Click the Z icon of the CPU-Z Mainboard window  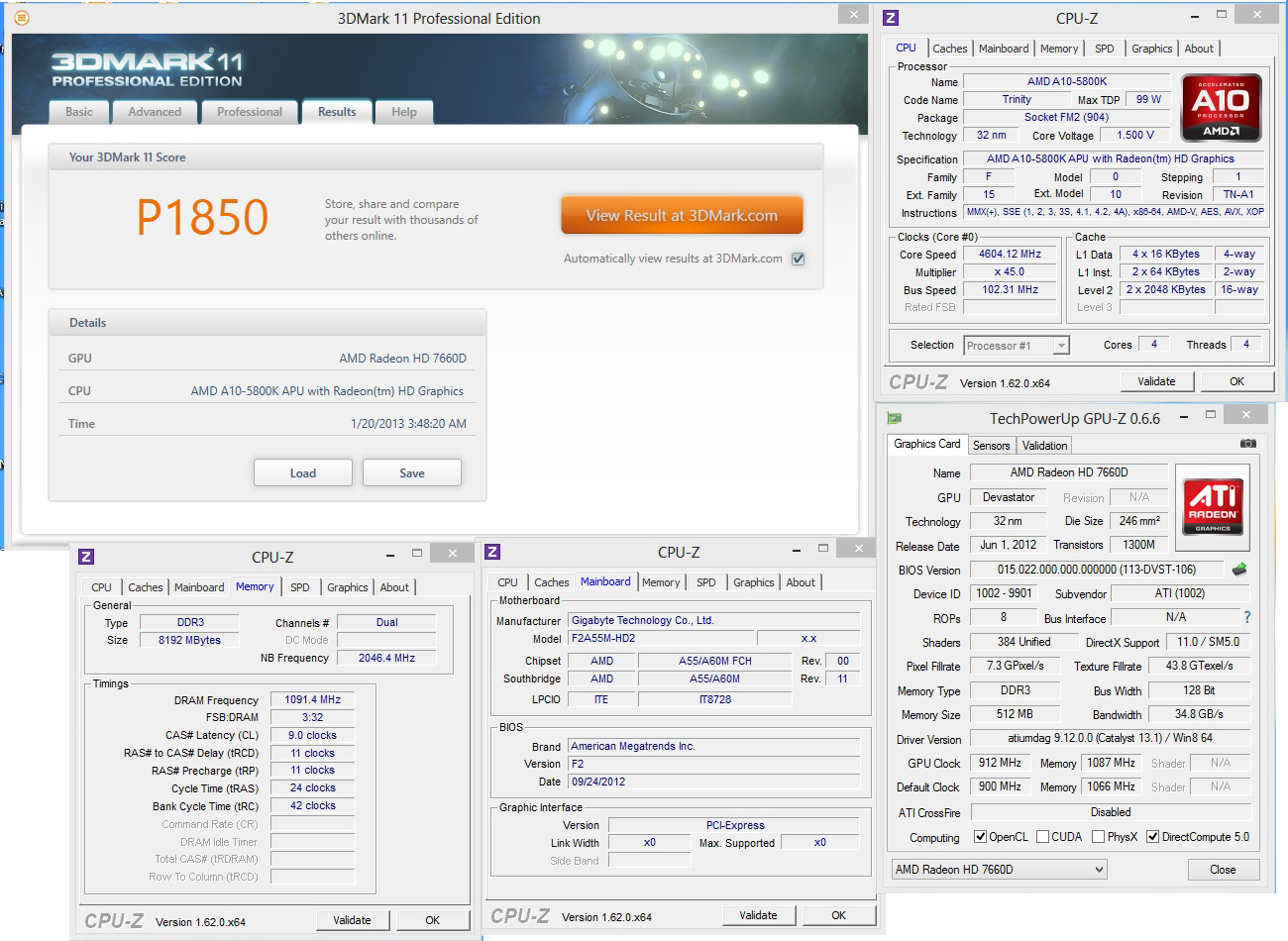(x=492, y=552)
